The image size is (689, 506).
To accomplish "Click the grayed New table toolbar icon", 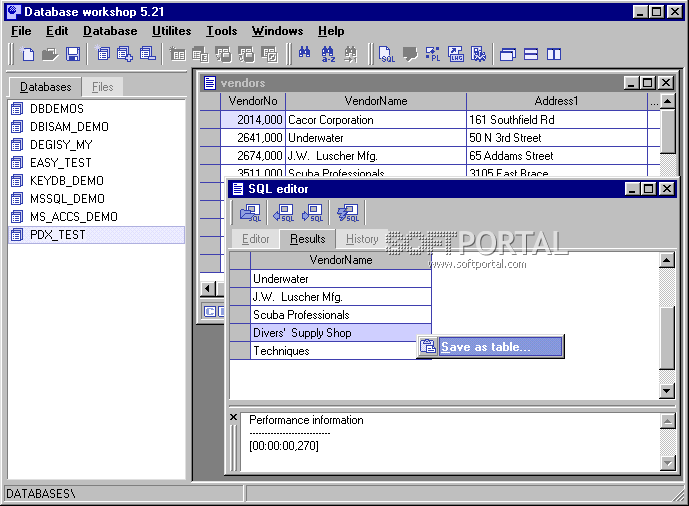I will click(x=177, y=54).
